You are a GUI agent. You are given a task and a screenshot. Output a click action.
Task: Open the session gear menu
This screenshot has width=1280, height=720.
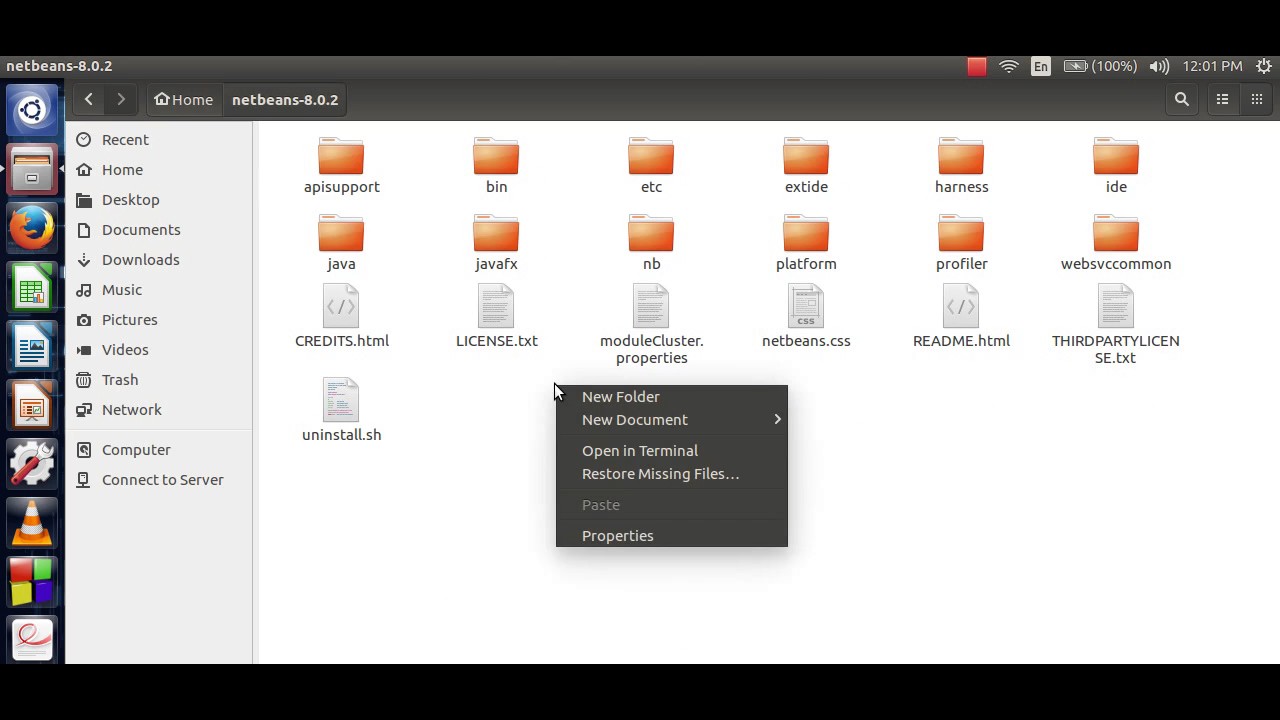(x=1263, y=66)
